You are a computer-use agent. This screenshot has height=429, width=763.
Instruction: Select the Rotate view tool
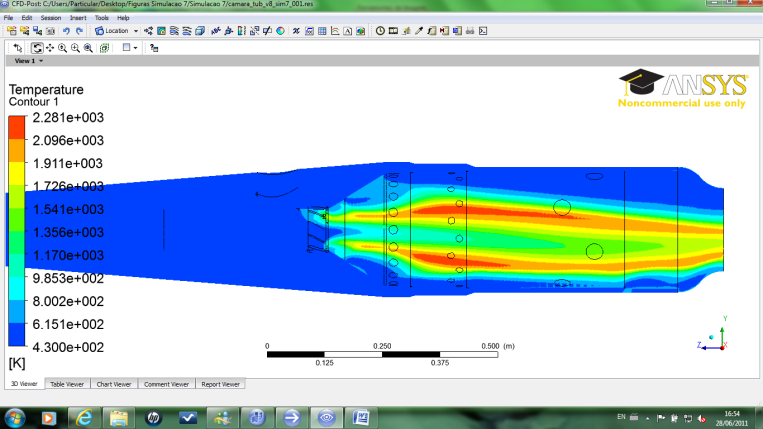[37, 47]
